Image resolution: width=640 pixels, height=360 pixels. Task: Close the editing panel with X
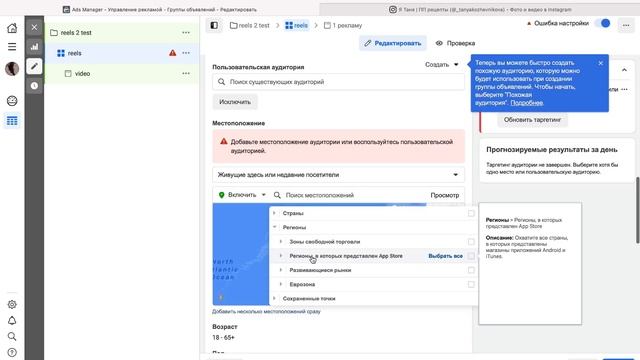tap(34, 27)
